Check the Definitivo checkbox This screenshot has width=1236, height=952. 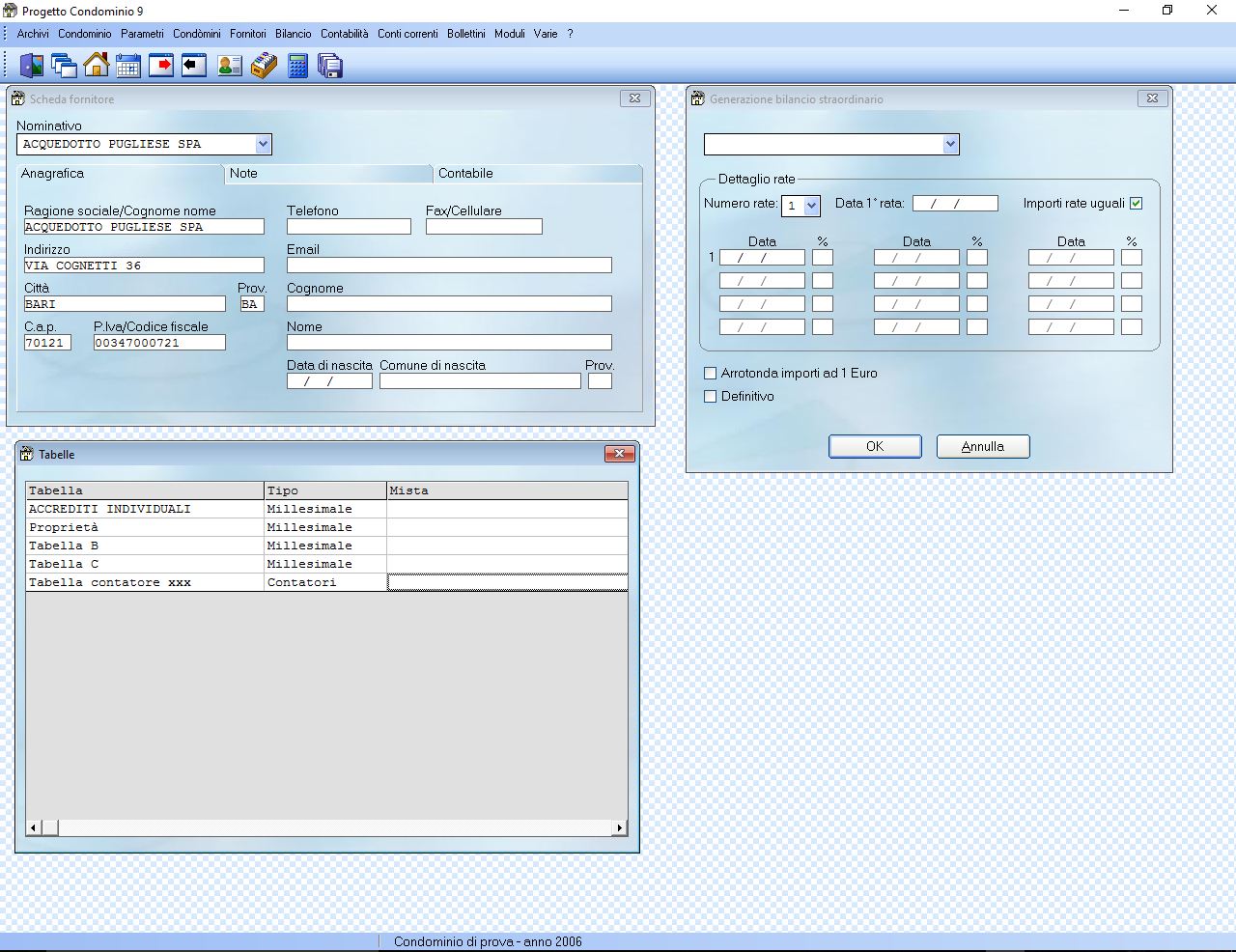coord(711,396)
